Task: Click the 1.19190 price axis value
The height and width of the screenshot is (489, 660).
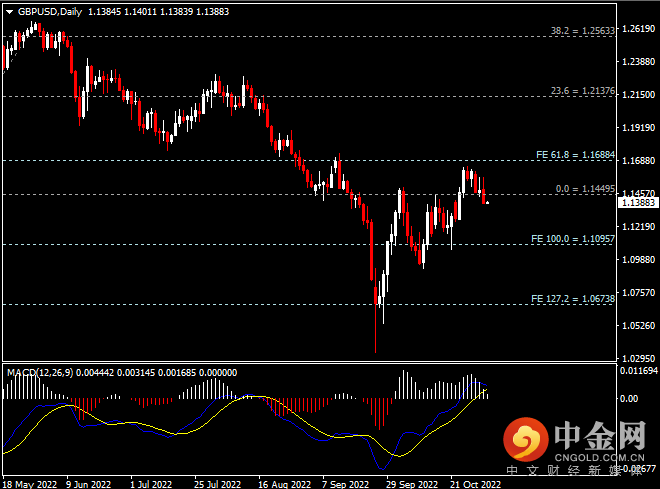Action: pos(639,128)
